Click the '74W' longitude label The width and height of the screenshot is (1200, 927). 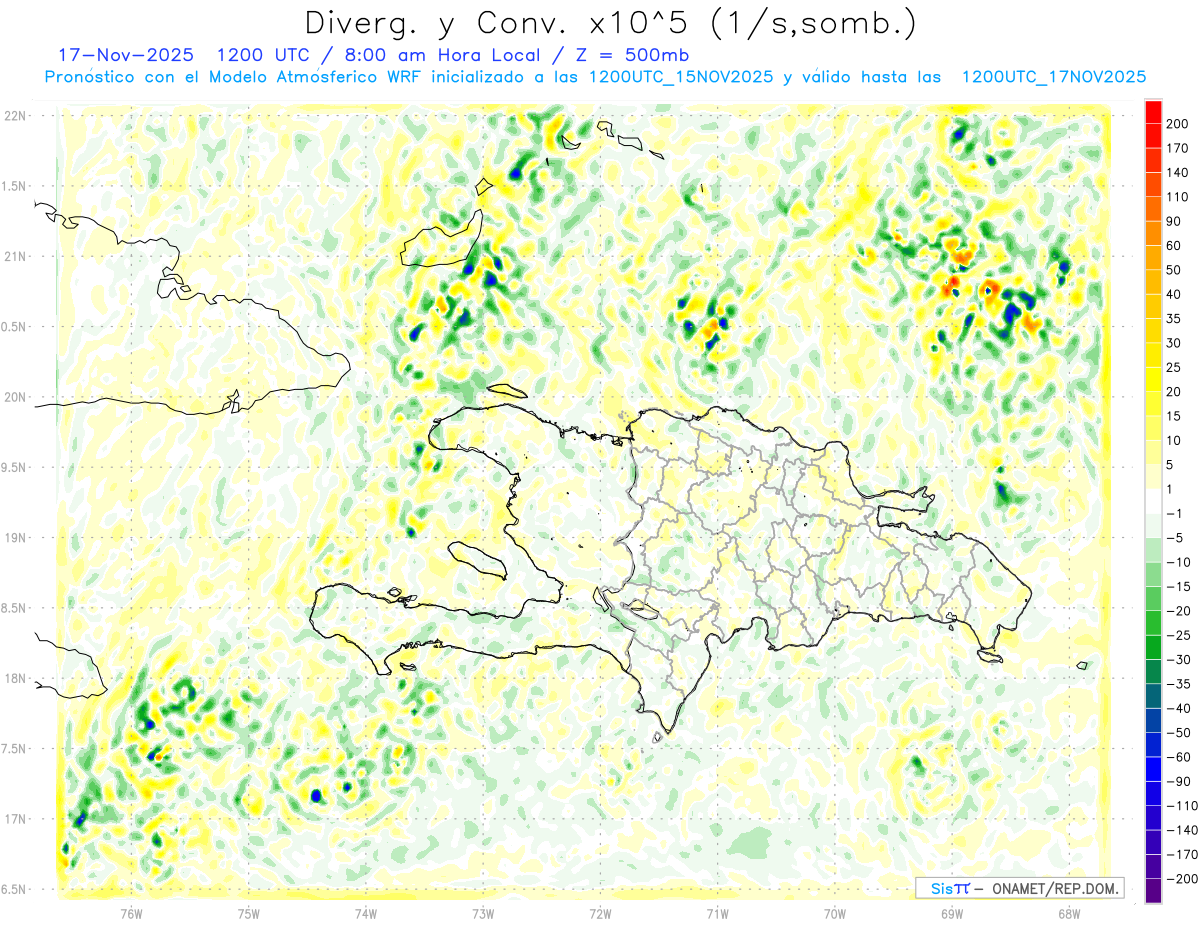(366, 914)
